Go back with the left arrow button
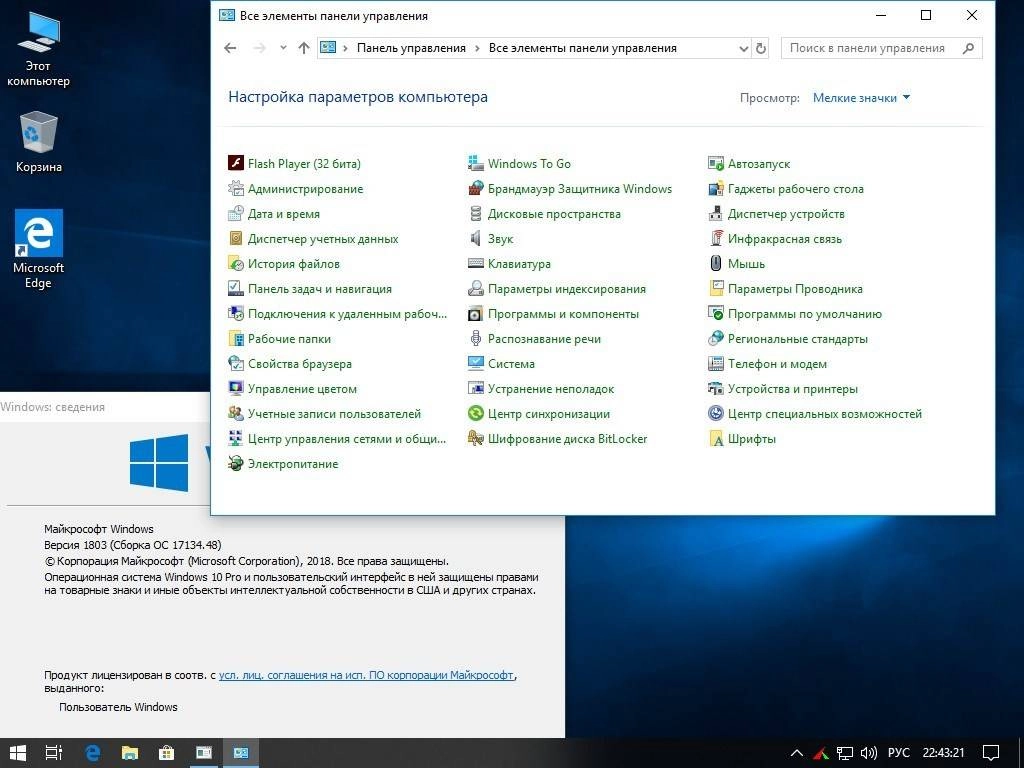Screen dimensions: 1024x768 (x=230, y=48)
